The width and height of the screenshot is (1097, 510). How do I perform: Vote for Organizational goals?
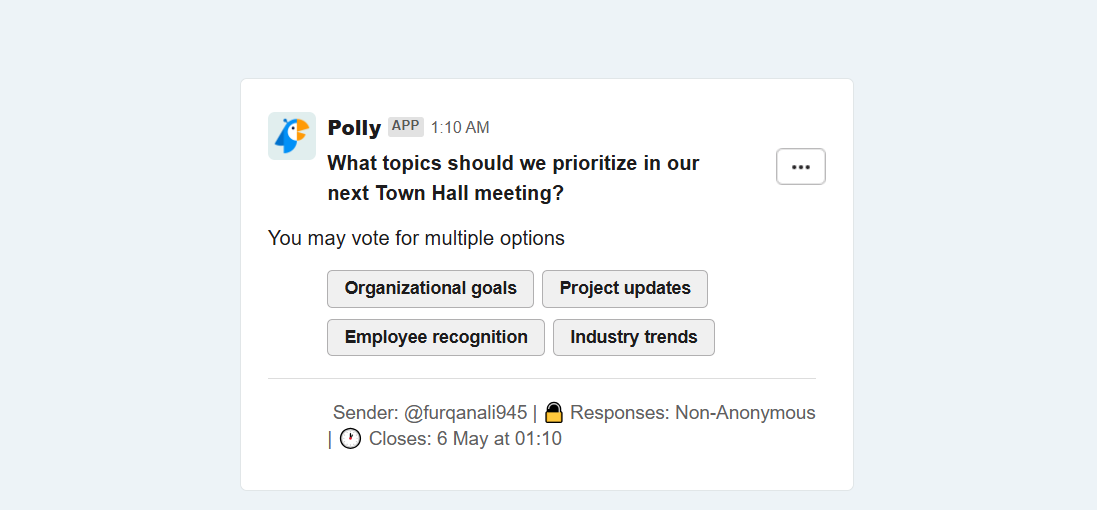coord(430,289)
